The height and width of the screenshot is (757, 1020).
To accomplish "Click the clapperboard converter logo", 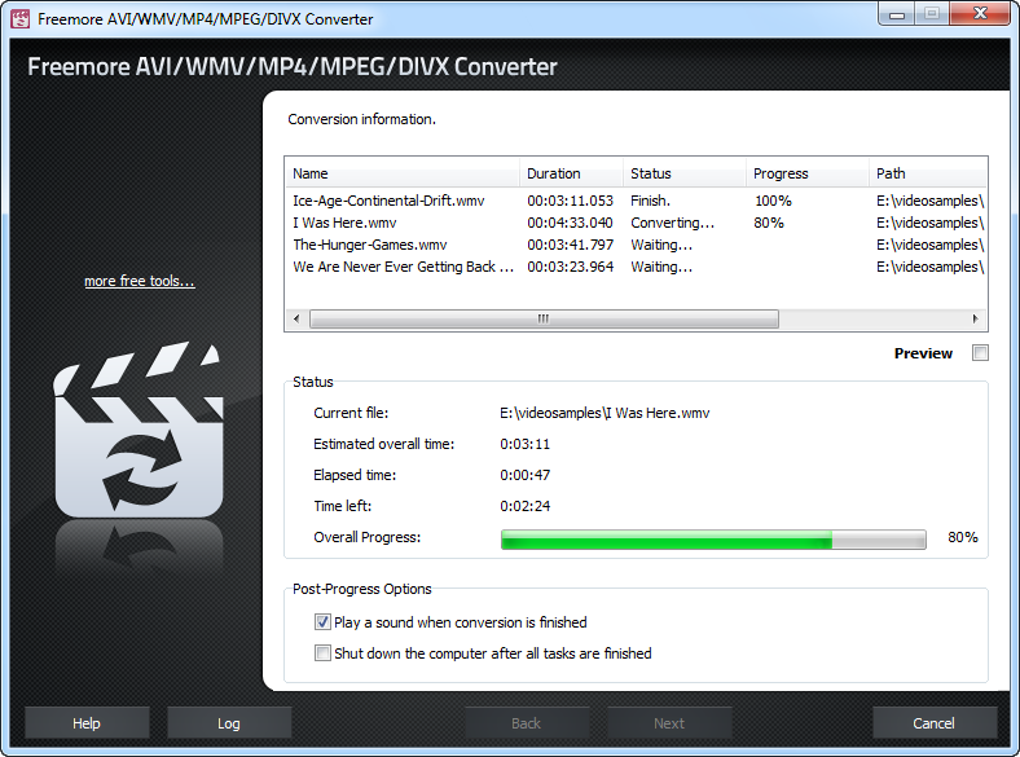I will pyautogui.click(x=139, y=429).
